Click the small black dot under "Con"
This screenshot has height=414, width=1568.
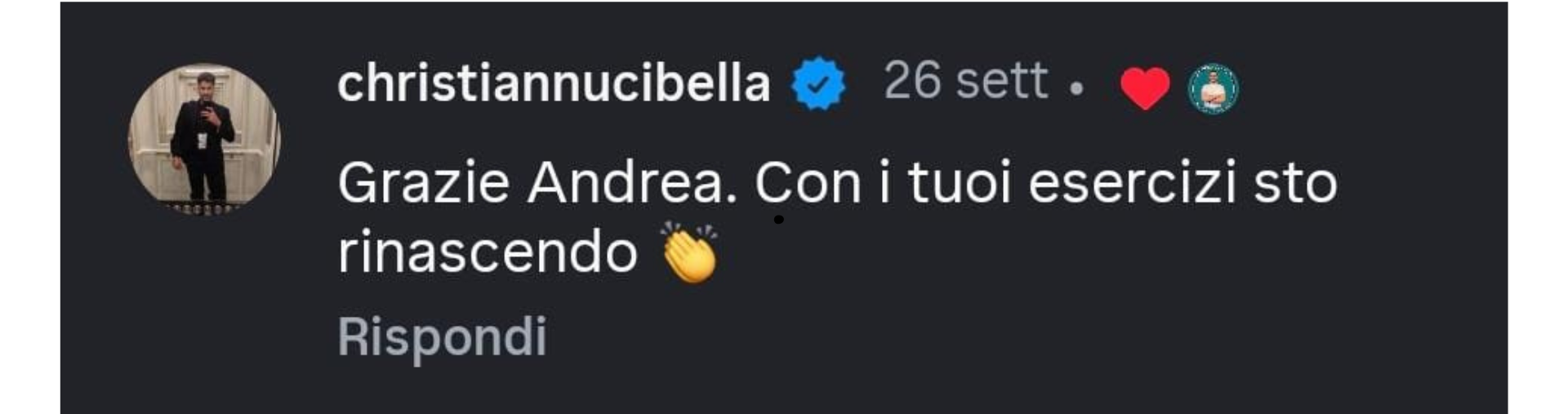click(779, 219)
